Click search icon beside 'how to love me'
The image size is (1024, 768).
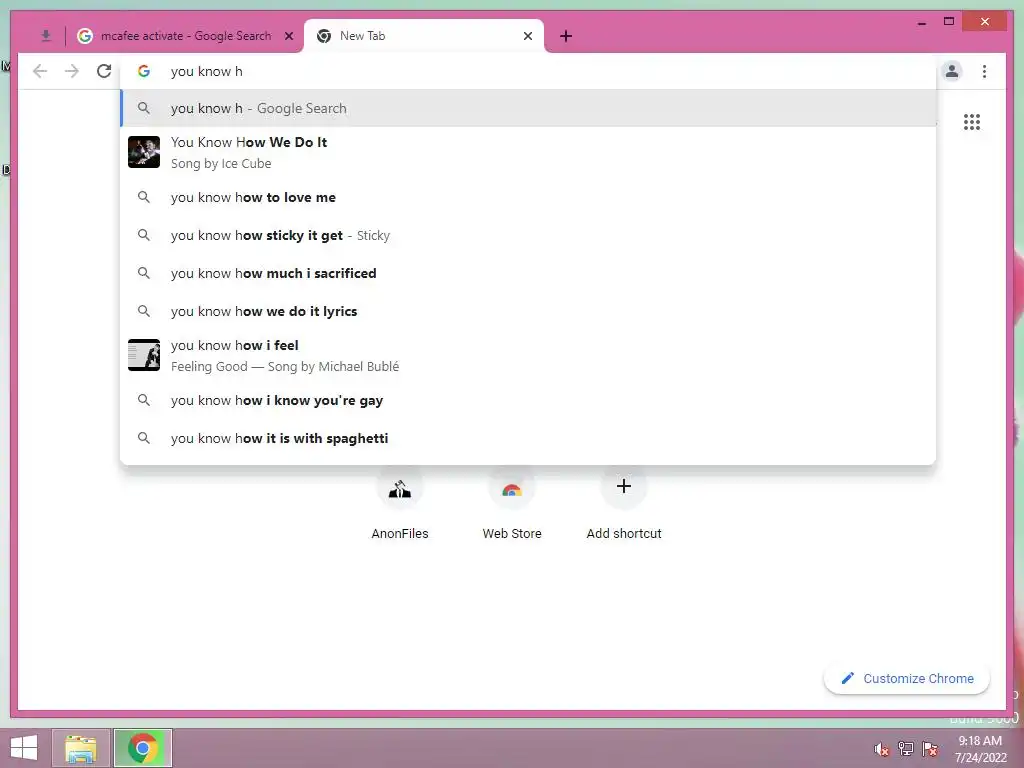click(x=144, y=197)
